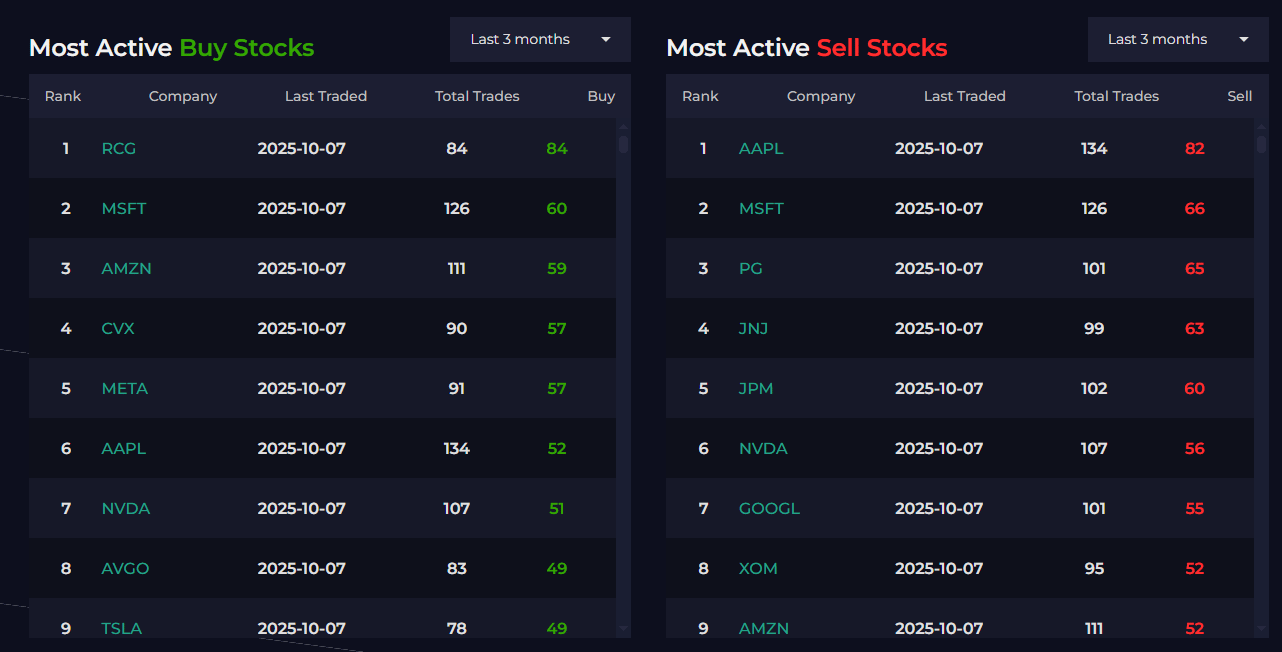Click the GOOGL ticker in Sell Stocks
1282x652 pixels.
click(x=769, y=509)
